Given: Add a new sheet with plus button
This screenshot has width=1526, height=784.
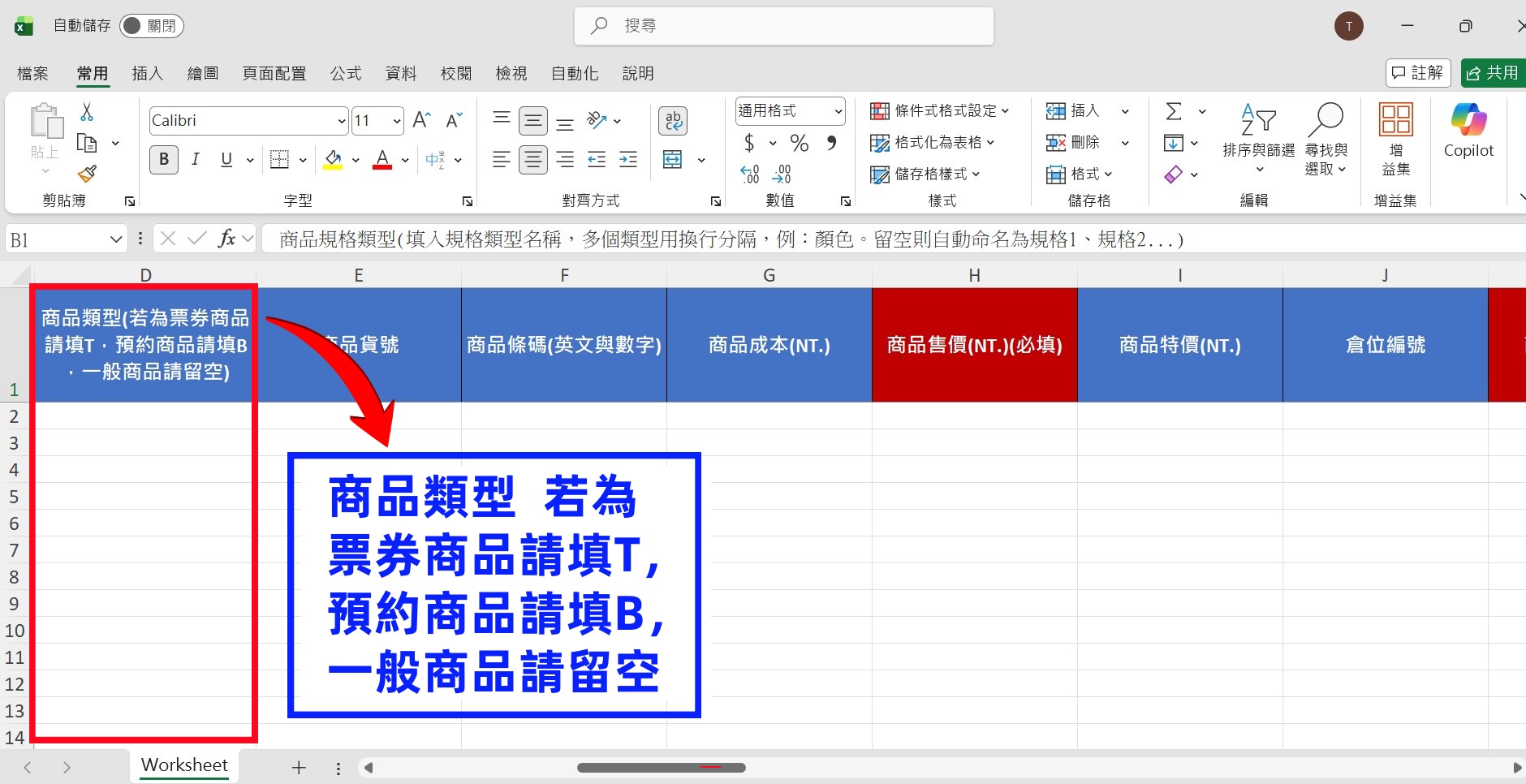Looking at the screenshot, I should [299, 767].
